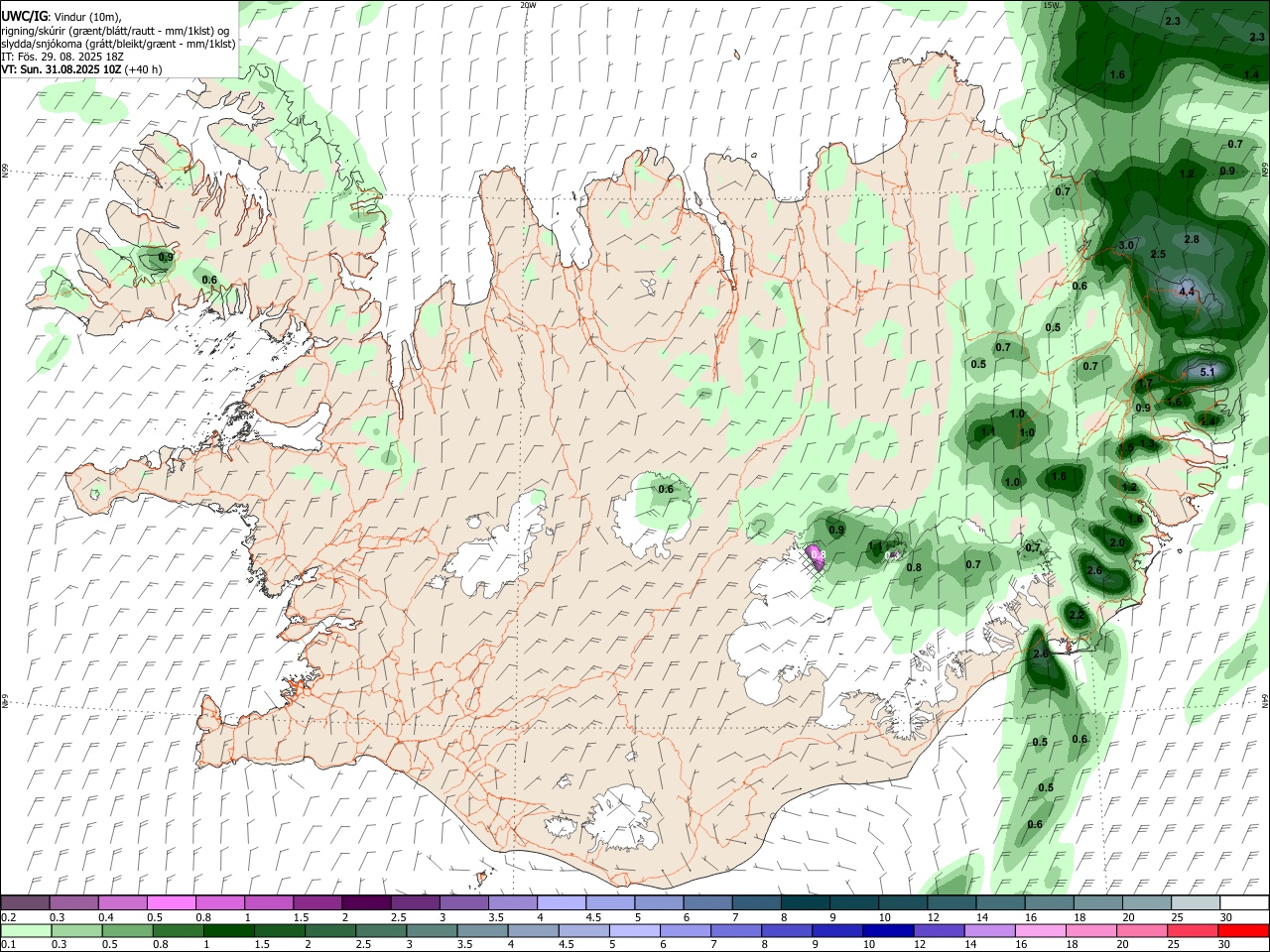Viewport: 1270px width, 952px height.
Task: Click the red final swatch in the rain legend
Action: 1243,930
